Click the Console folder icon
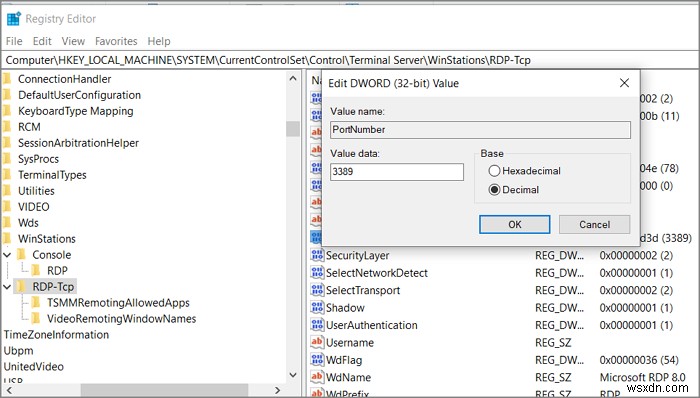700x398 pixels. [x=21, y=254]
